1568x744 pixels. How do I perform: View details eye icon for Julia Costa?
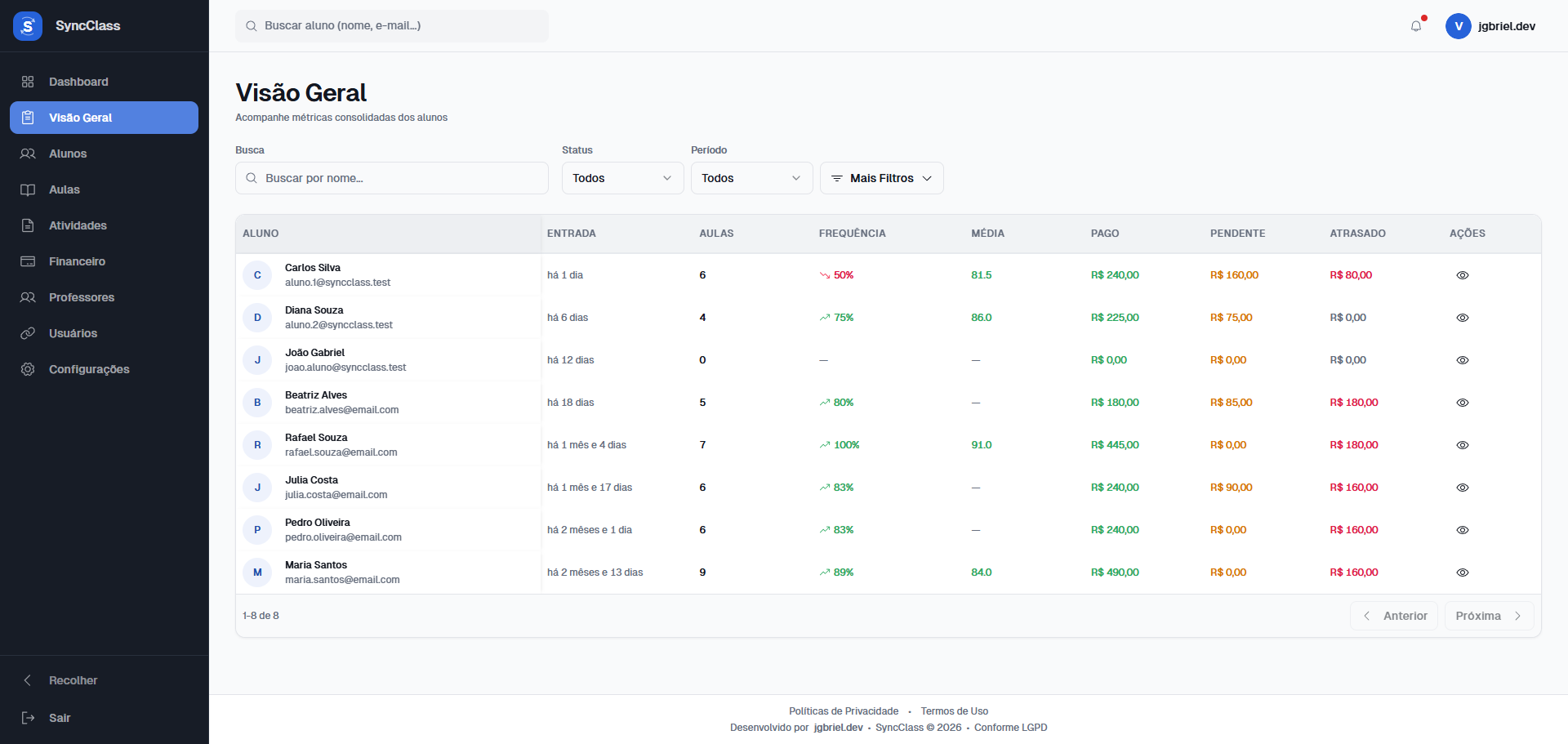1463,488
